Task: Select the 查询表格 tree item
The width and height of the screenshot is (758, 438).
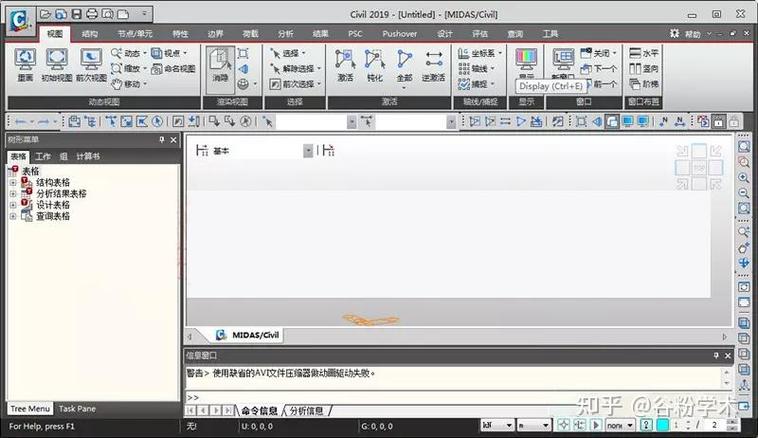Action: [x=53, y=216]
